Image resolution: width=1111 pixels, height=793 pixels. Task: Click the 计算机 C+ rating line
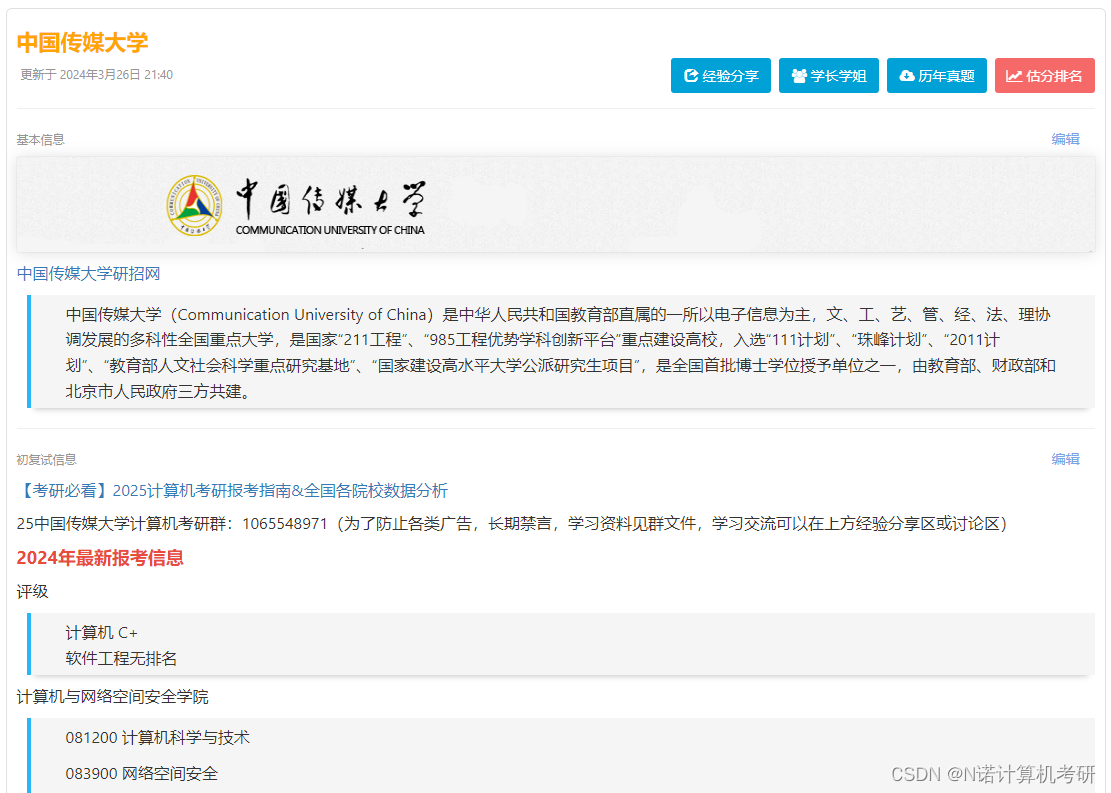click(x=101, y=632)
